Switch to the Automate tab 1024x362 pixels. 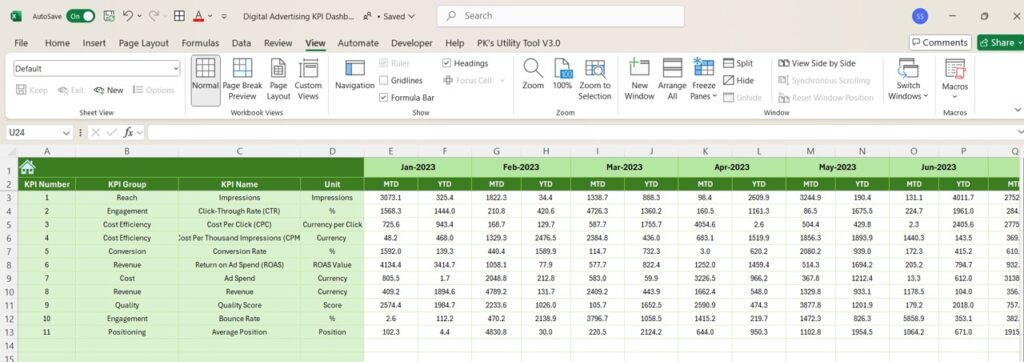pyautogui.click(x=358, y=43)
